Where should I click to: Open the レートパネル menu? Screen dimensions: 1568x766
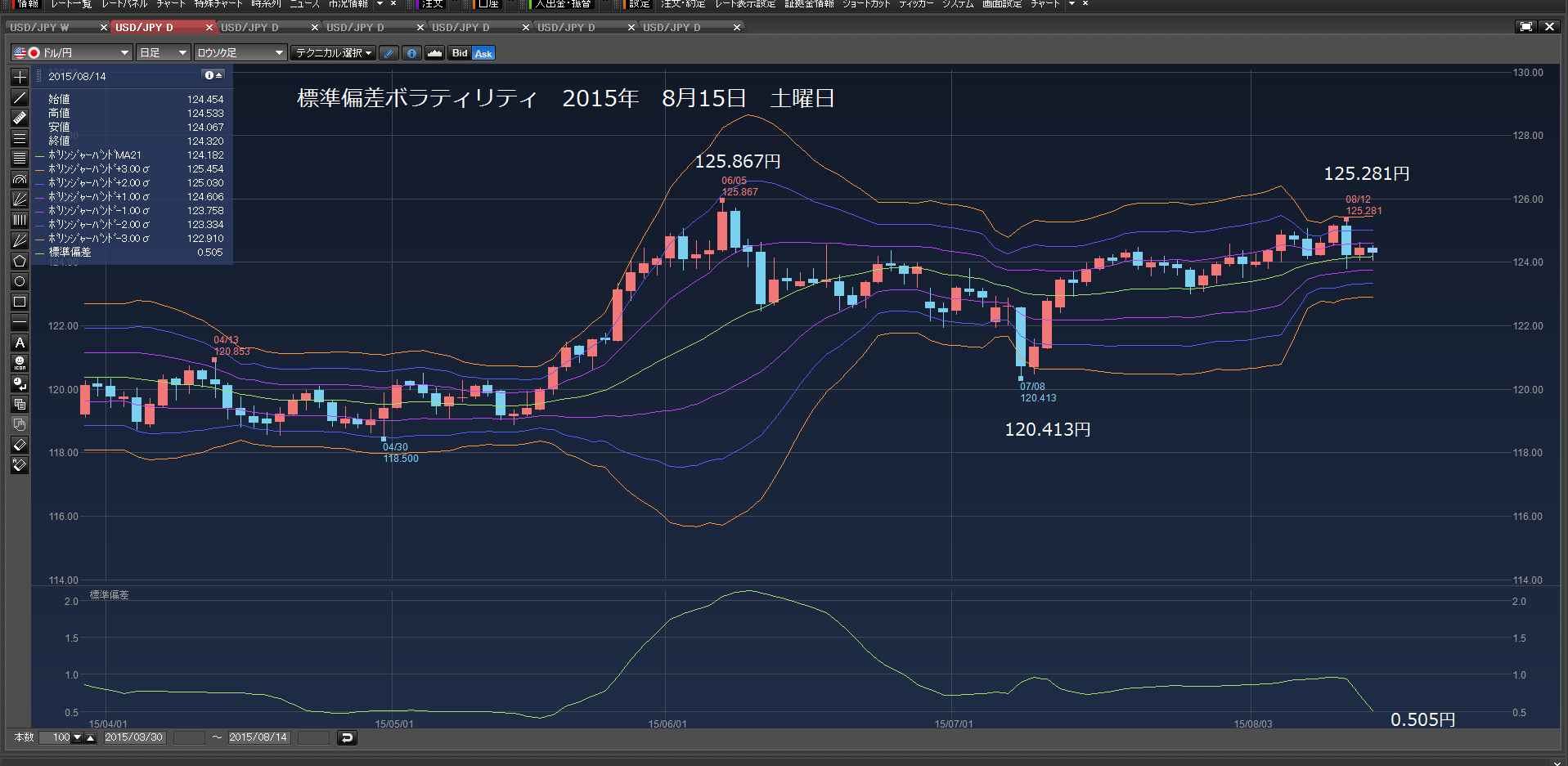(x=124, y=4)
